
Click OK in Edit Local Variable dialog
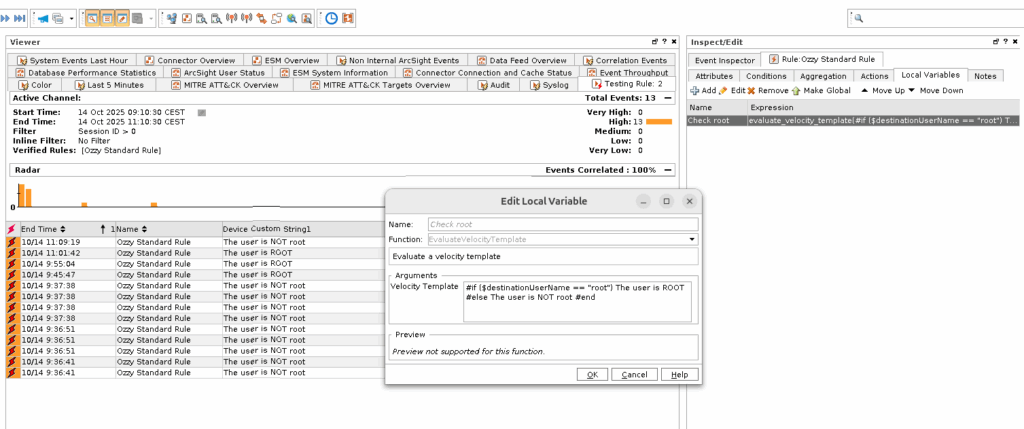tap(593, 374)
